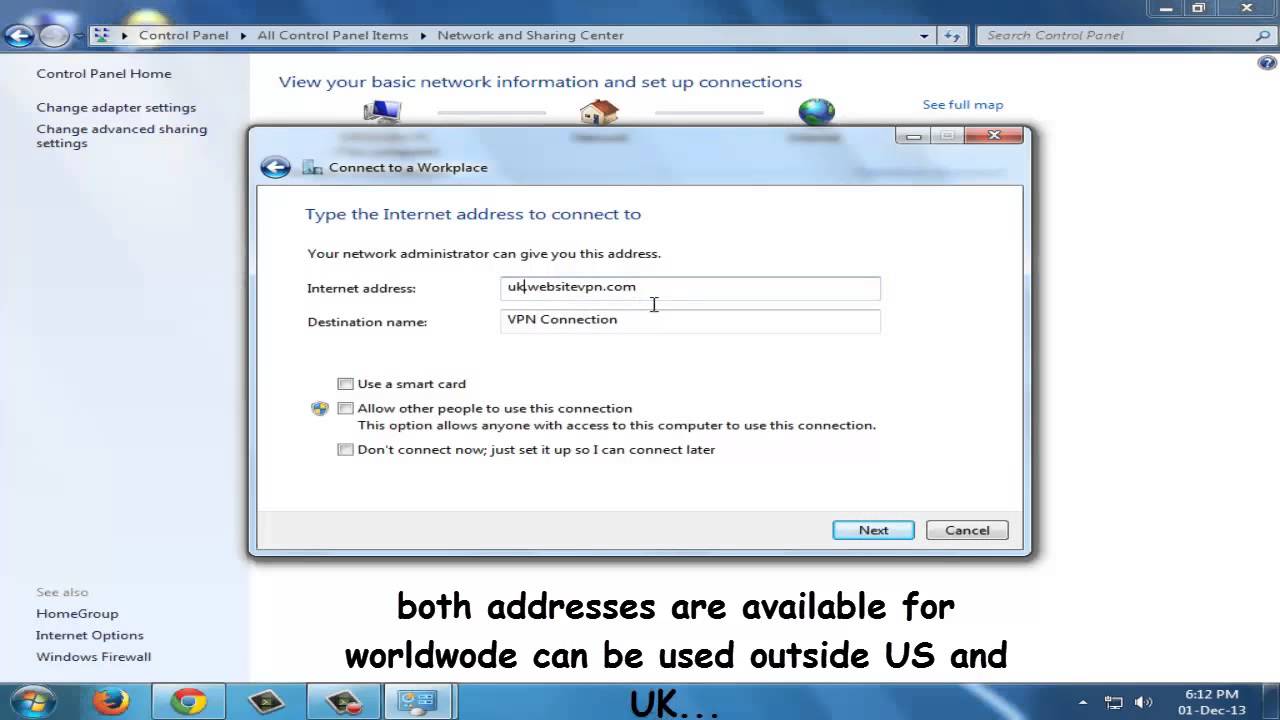Click the Help question mark icon
The image size is (1280, 720).
point(1266,63)
